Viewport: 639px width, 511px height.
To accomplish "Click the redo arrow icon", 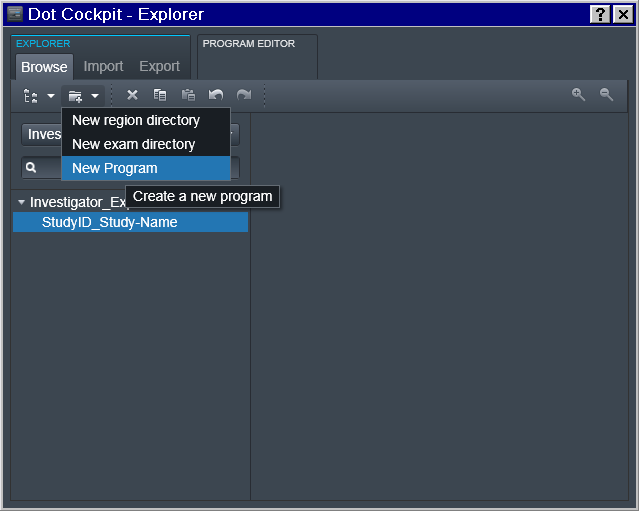I will click(x=244, y=95).
